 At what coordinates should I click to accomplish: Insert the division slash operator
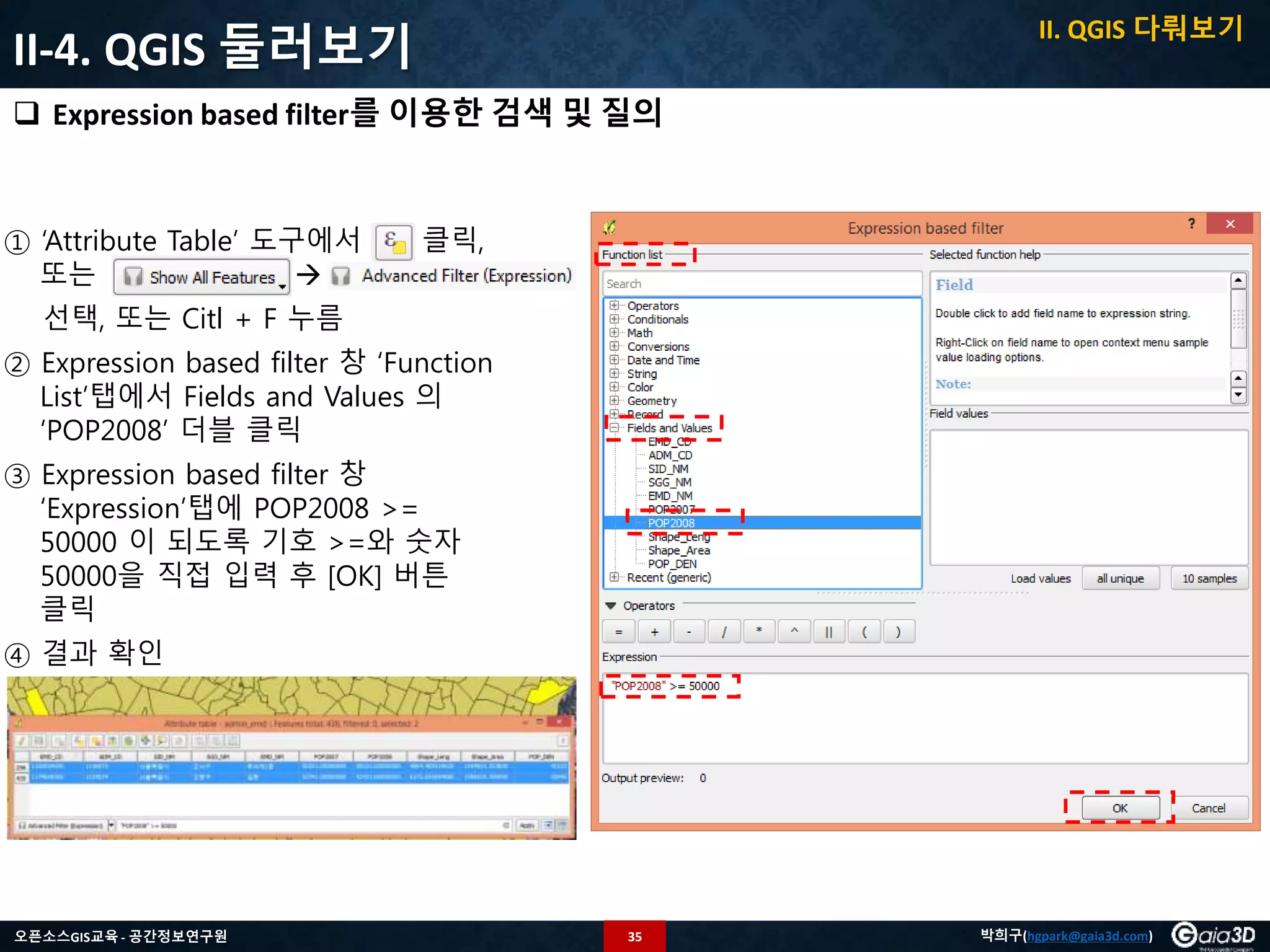pos(724,632)
